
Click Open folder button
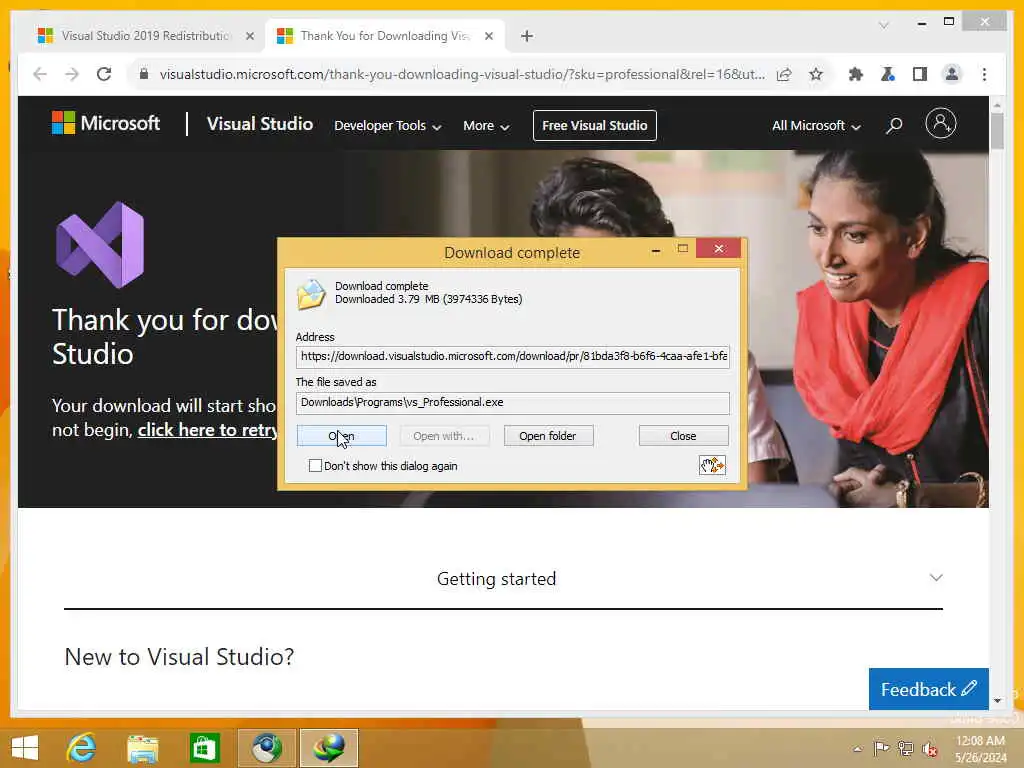coord(548,436)
